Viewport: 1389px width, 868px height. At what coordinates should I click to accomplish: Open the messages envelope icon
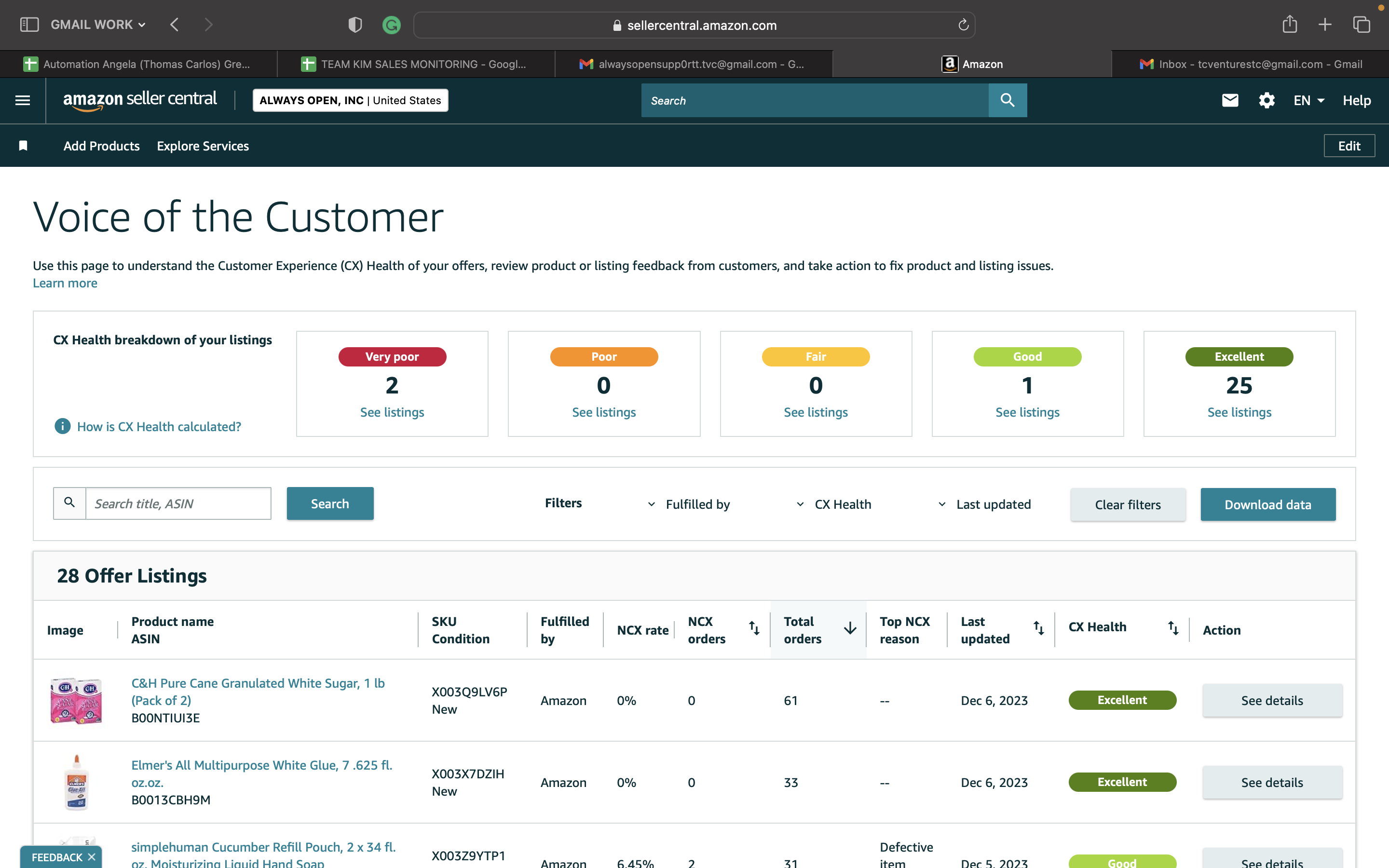(1230, 100)
